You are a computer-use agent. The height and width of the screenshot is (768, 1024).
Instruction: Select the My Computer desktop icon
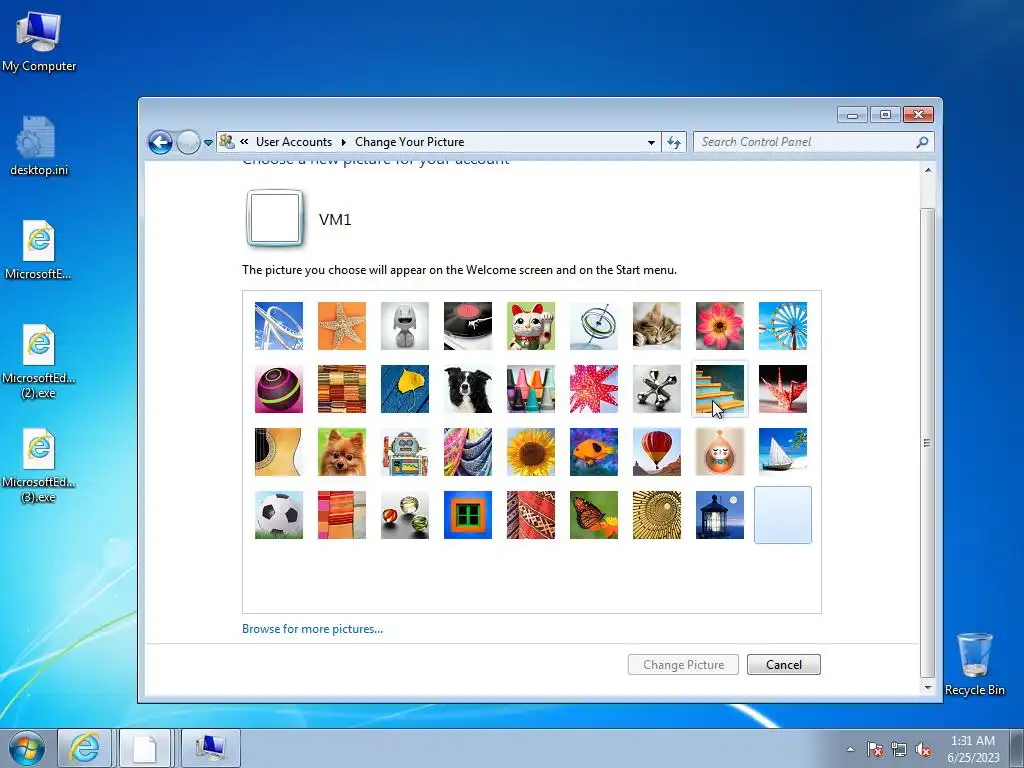pos(39,42)
